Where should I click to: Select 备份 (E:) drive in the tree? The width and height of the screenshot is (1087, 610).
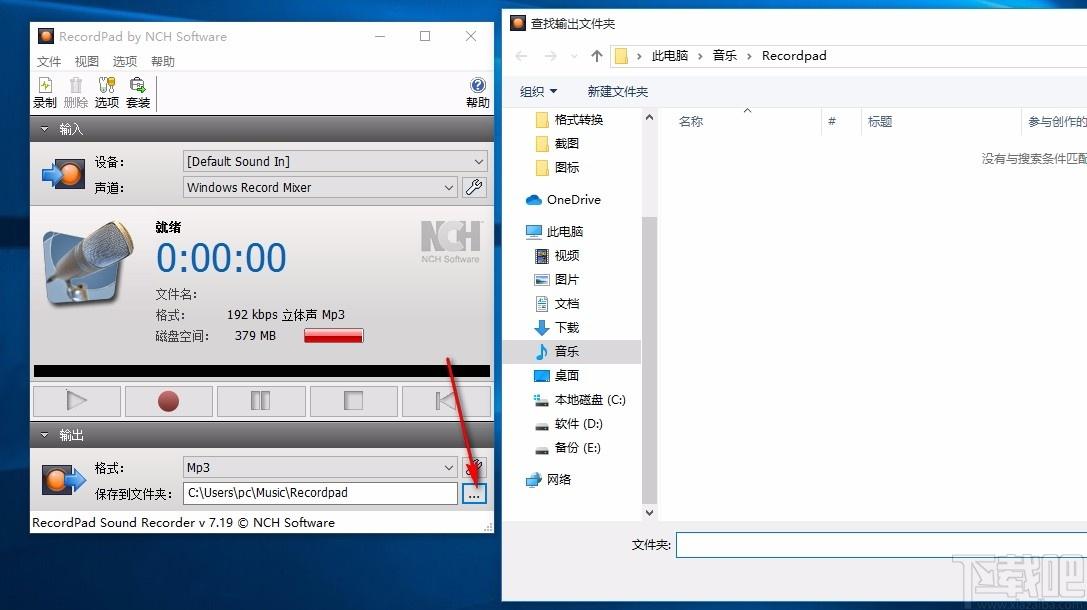click(x=568, y=448)
